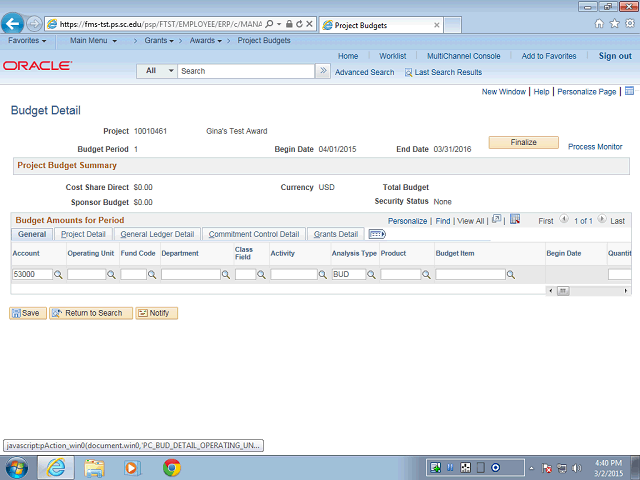Screen dimensions: 640x480
Task: Open lookup for the Operating Unit field
Action: pos(111,275)
